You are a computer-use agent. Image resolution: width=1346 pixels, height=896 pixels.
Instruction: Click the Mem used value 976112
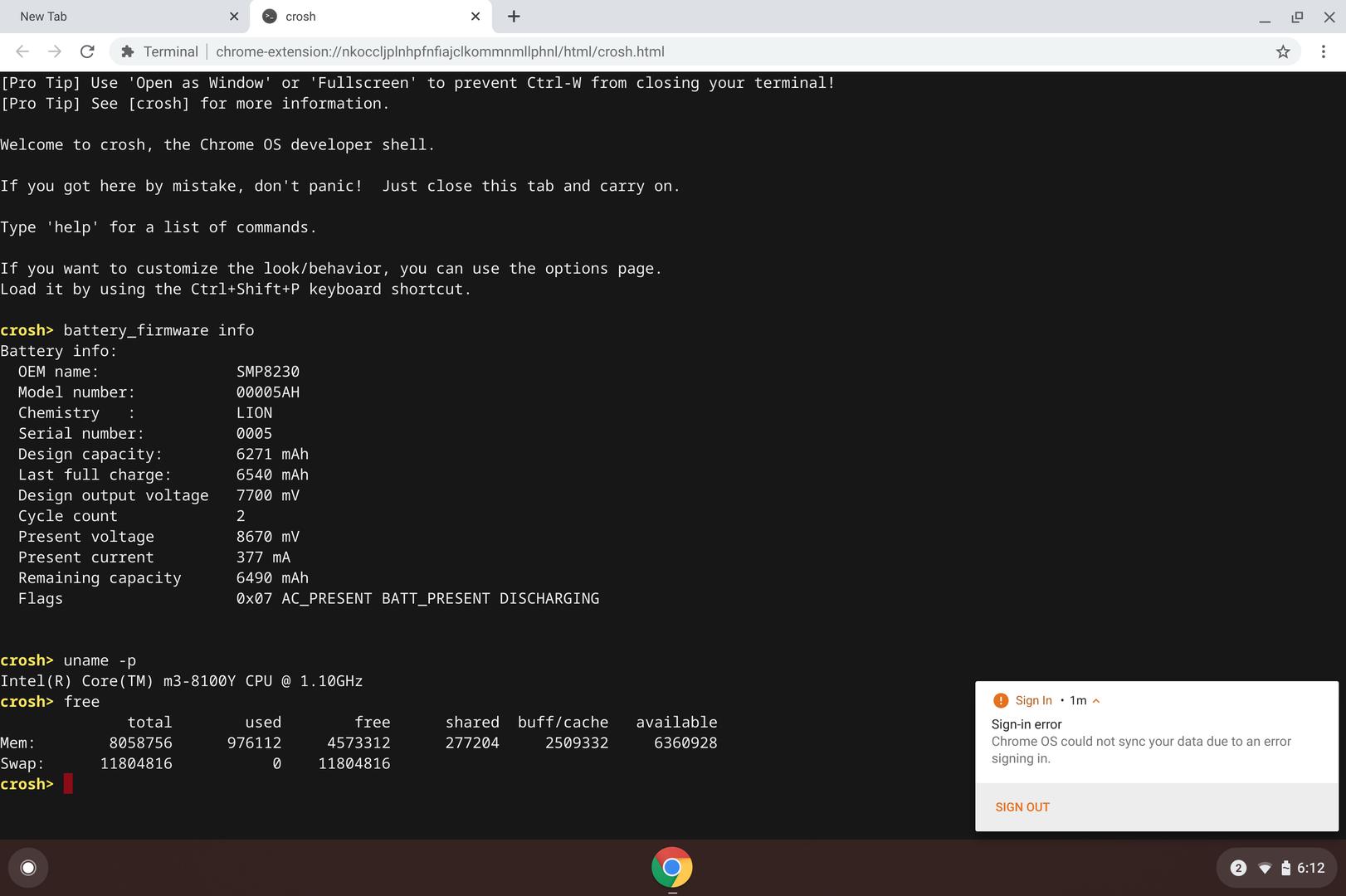point(254,743)
